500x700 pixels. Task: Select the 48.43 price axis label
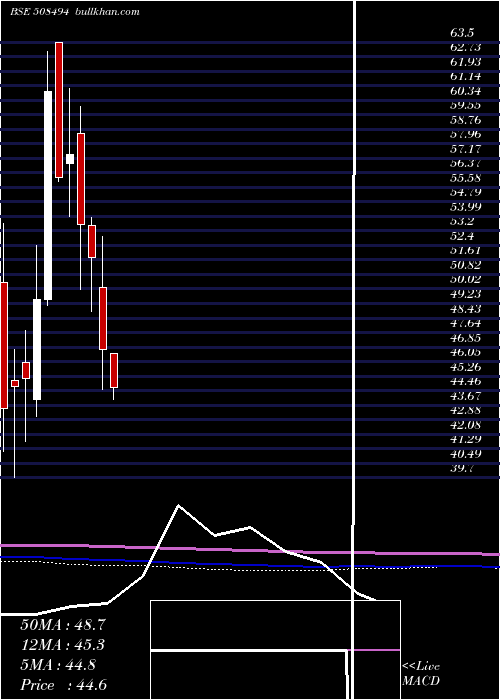click(466, 308)
